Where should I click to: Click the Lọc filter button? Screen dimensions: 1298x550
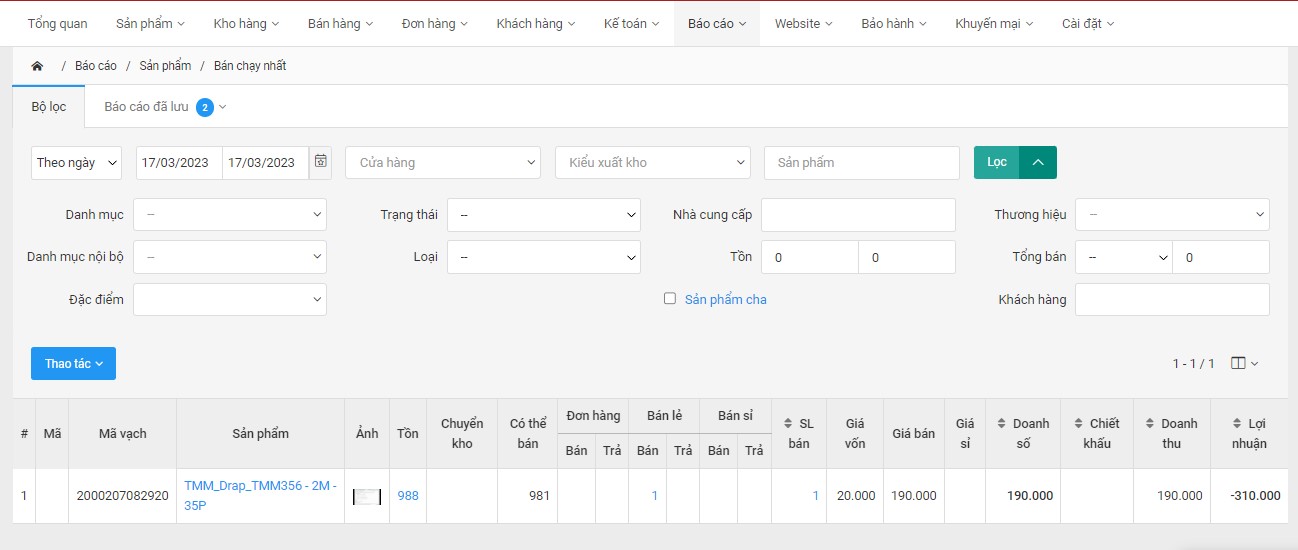[x=996, y=162]
